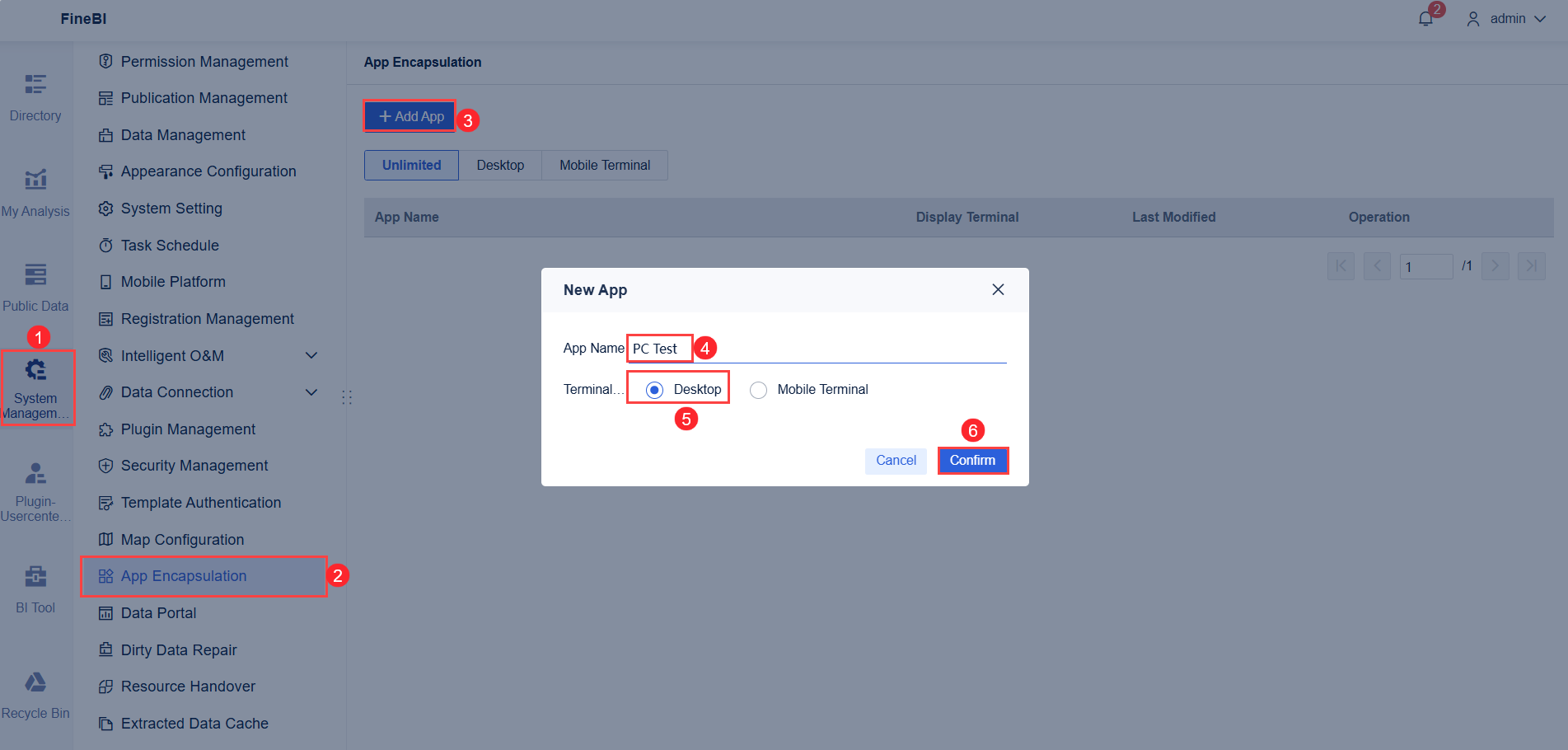Expand the Intelligent O&M submenu
This screenshot has width=1568, height=750.
point(311,355)
